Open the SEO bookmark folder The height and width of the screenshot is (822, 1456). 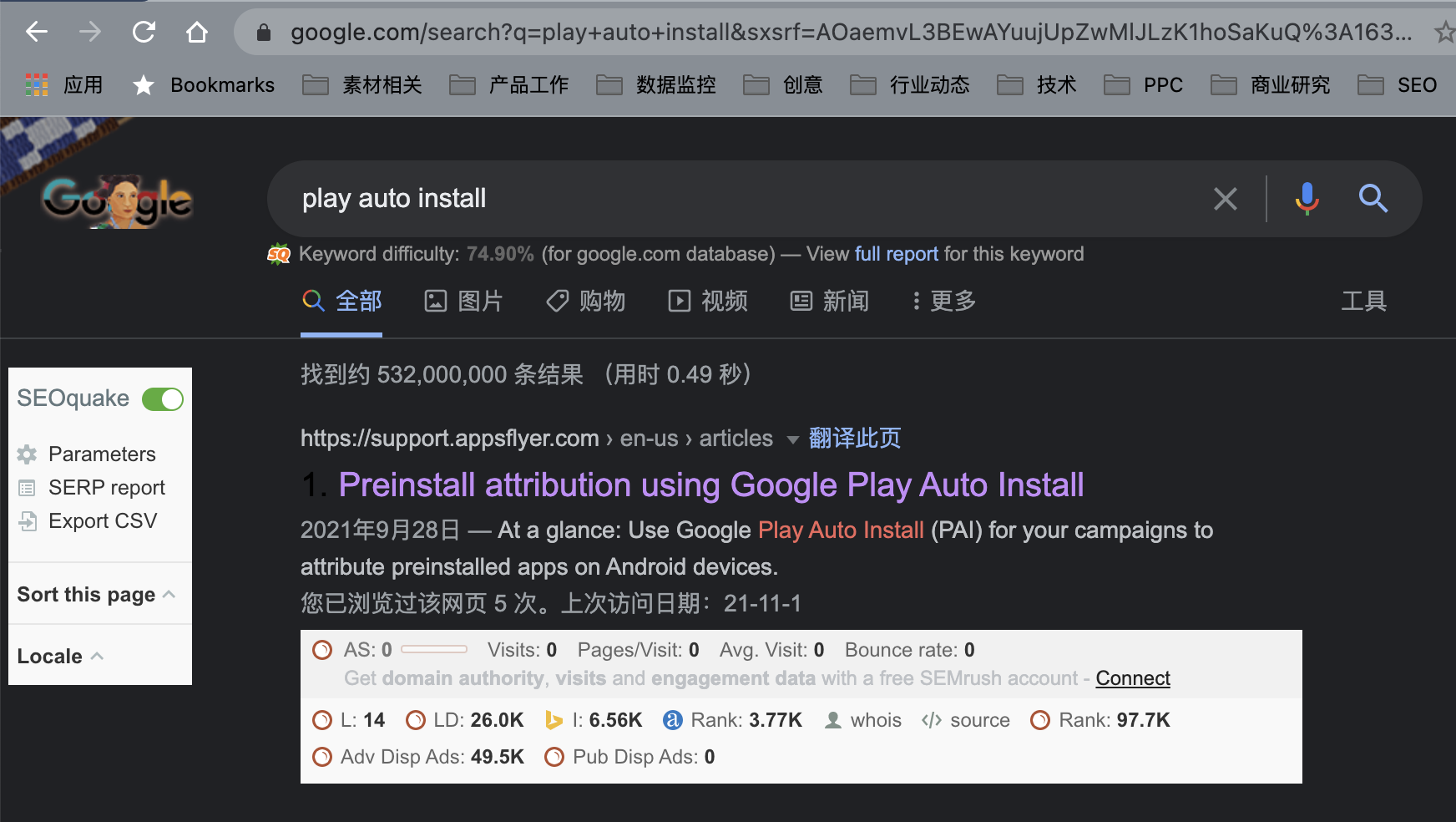(1398, 84)
